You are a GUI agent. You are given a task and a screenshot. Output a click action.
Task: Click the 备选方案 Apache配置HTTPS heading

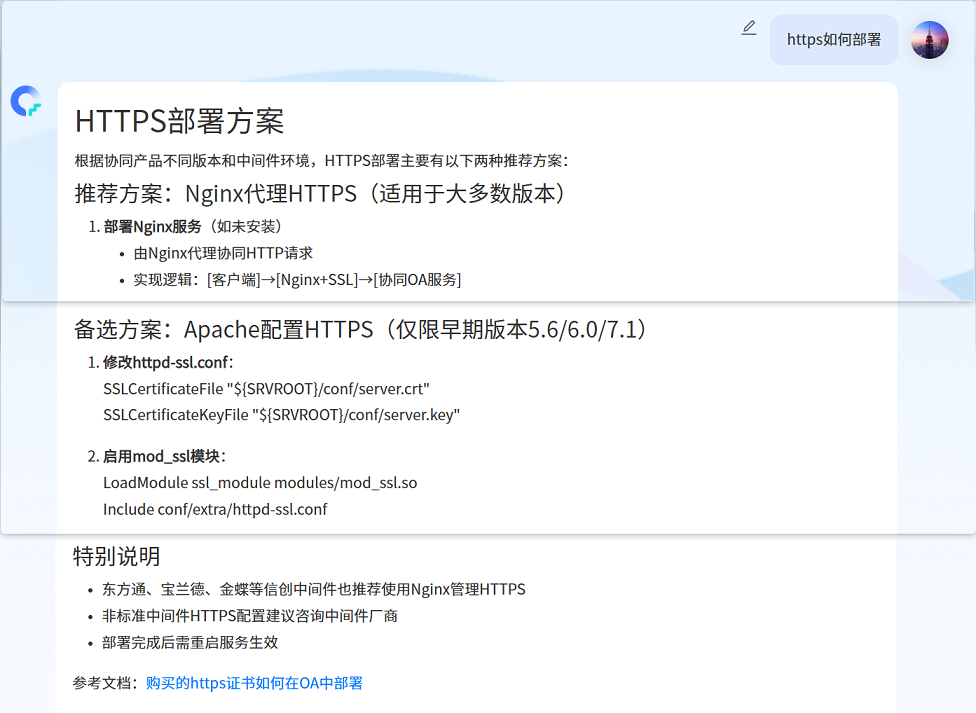[x=360, y=329]
